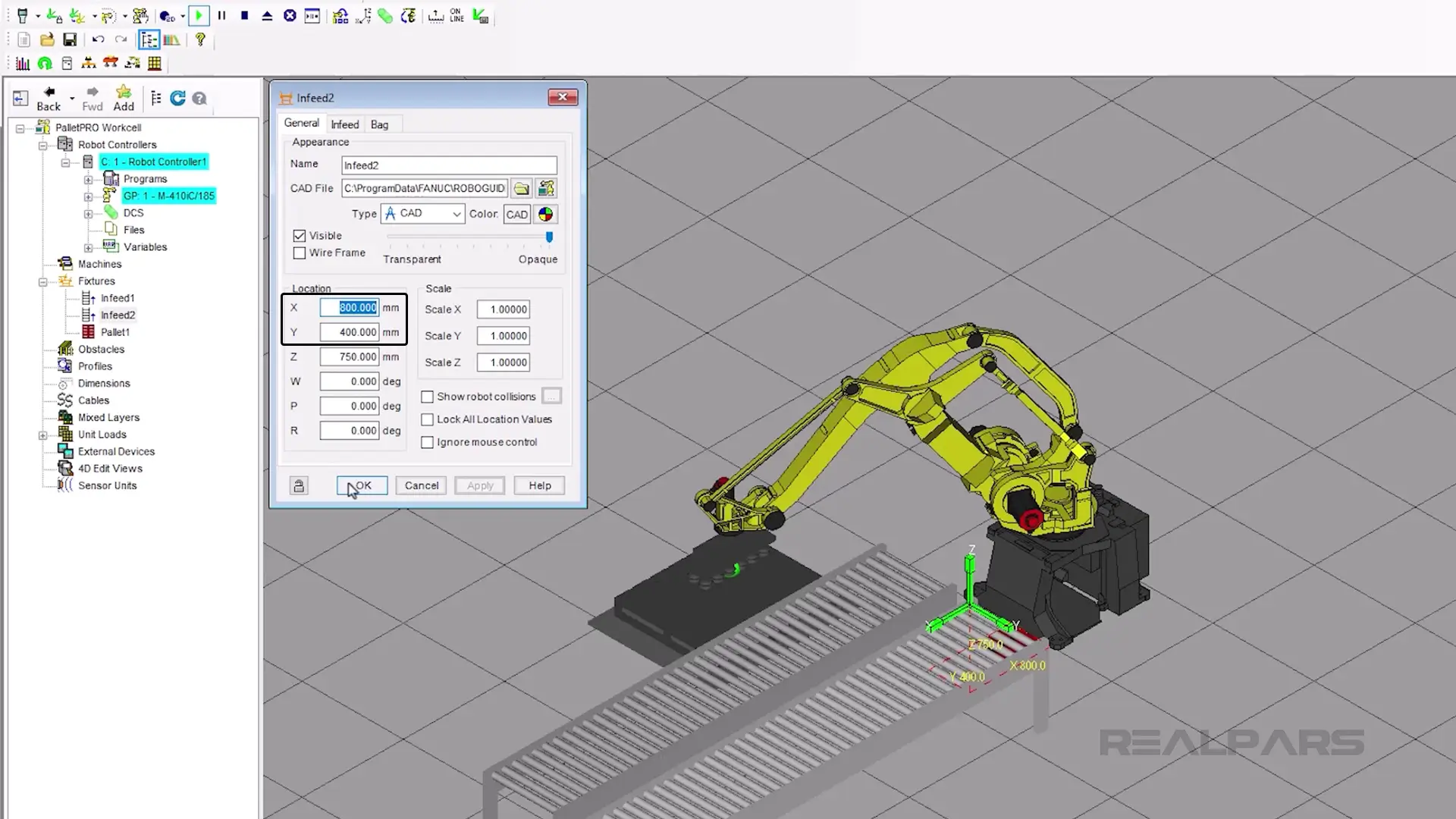The height and width of the screenshot is (819, 1456).
Task: Click the Scale X input field
Action: point(504,309)
